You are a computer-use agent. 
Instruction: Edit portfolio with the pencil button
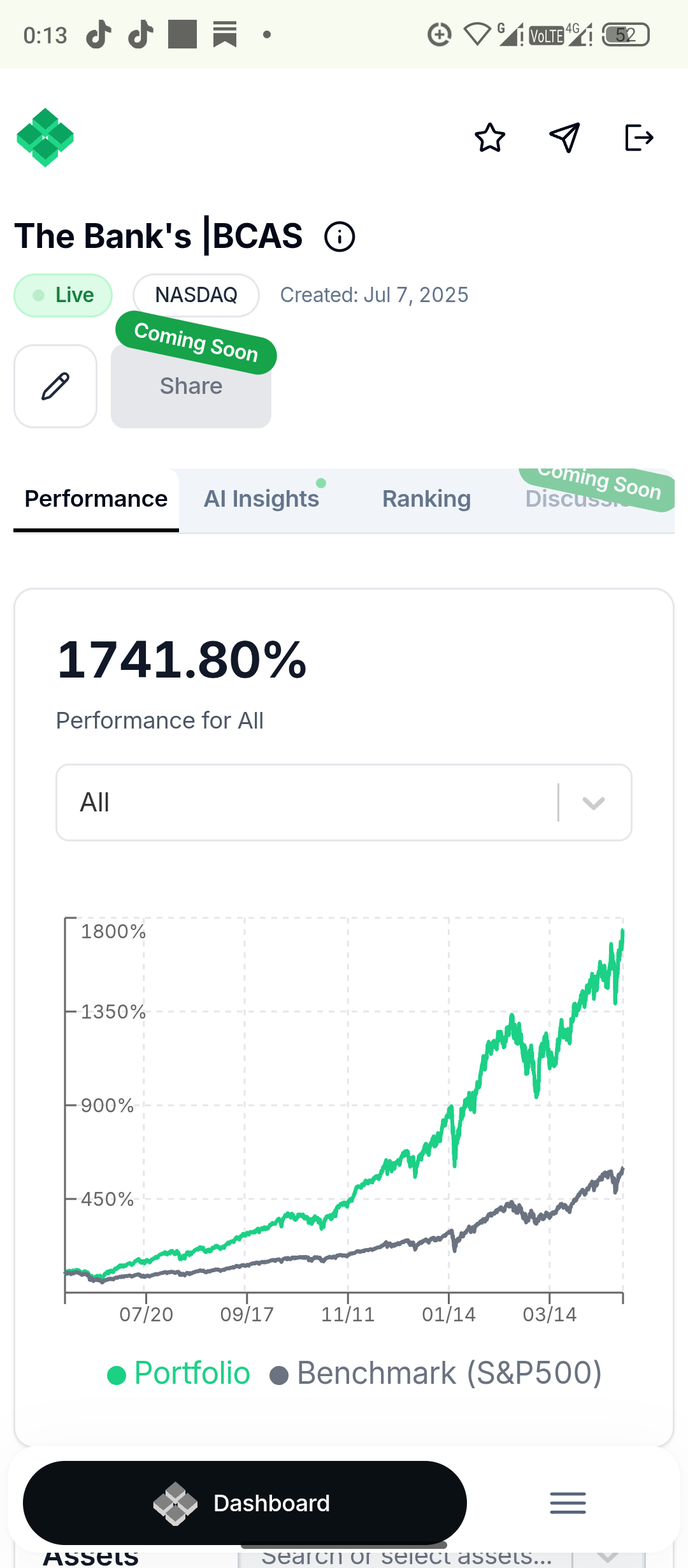click(55, 386)
